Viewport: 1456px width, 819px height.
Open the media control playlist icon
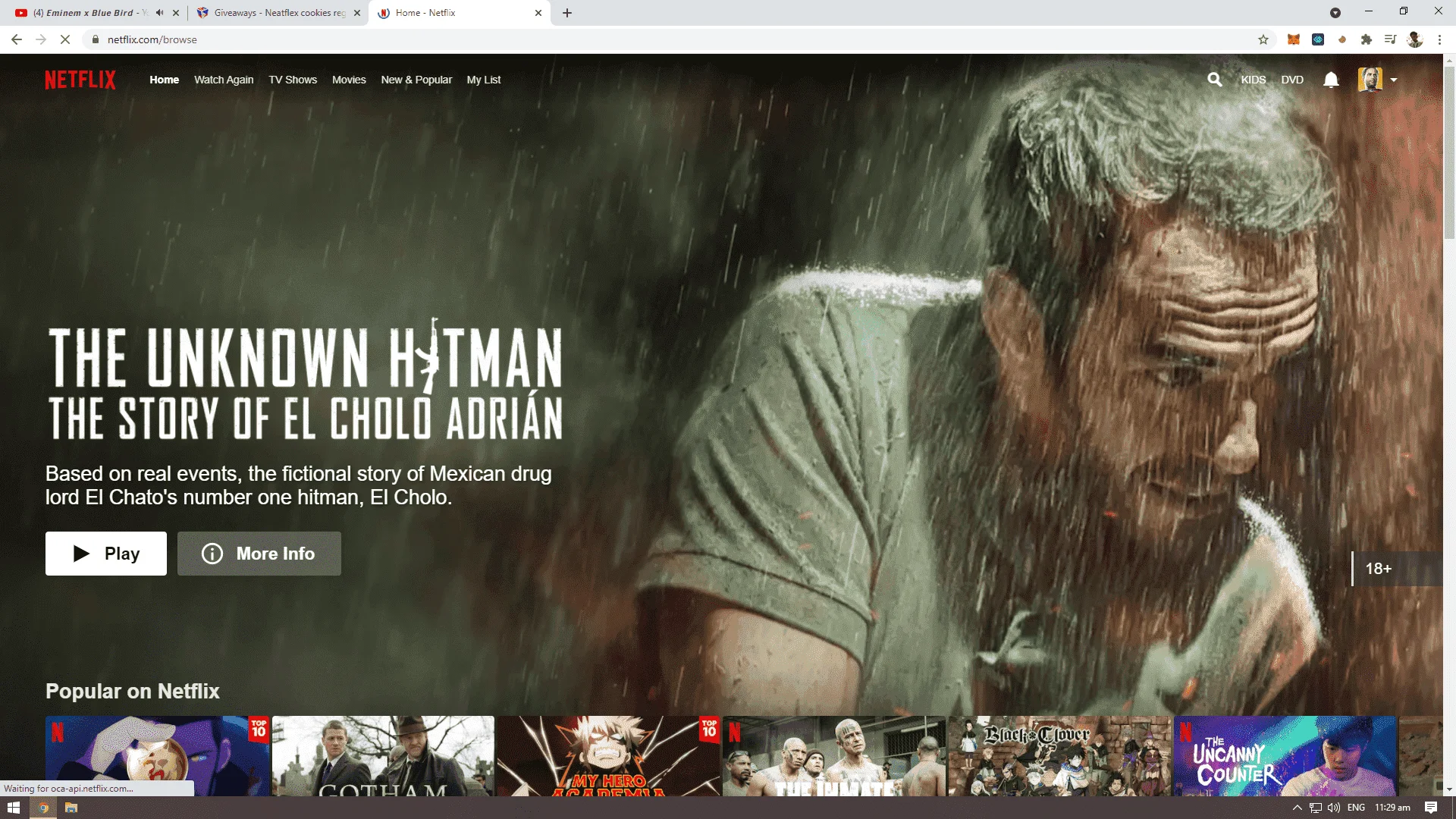(x=1390, y=39)
